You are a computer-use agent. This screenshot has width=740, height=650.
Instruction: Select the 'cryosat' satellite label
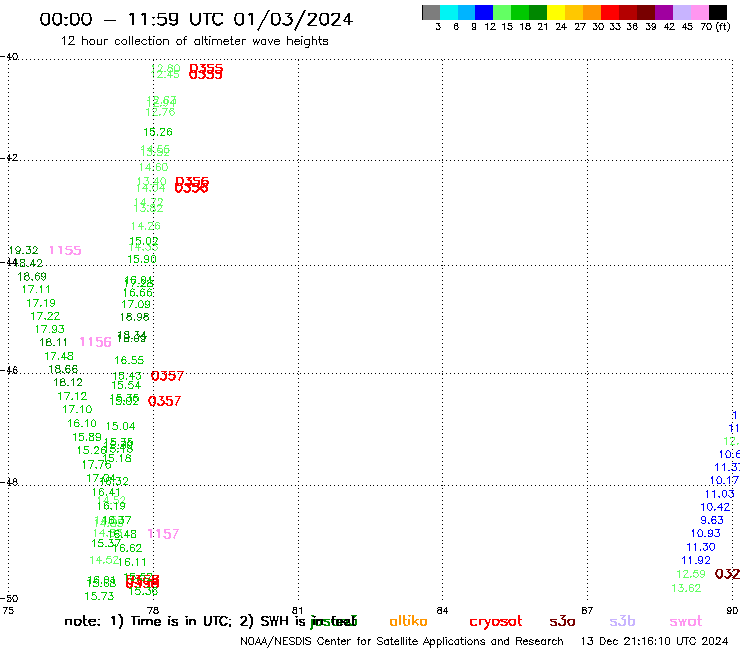[496, 621]
